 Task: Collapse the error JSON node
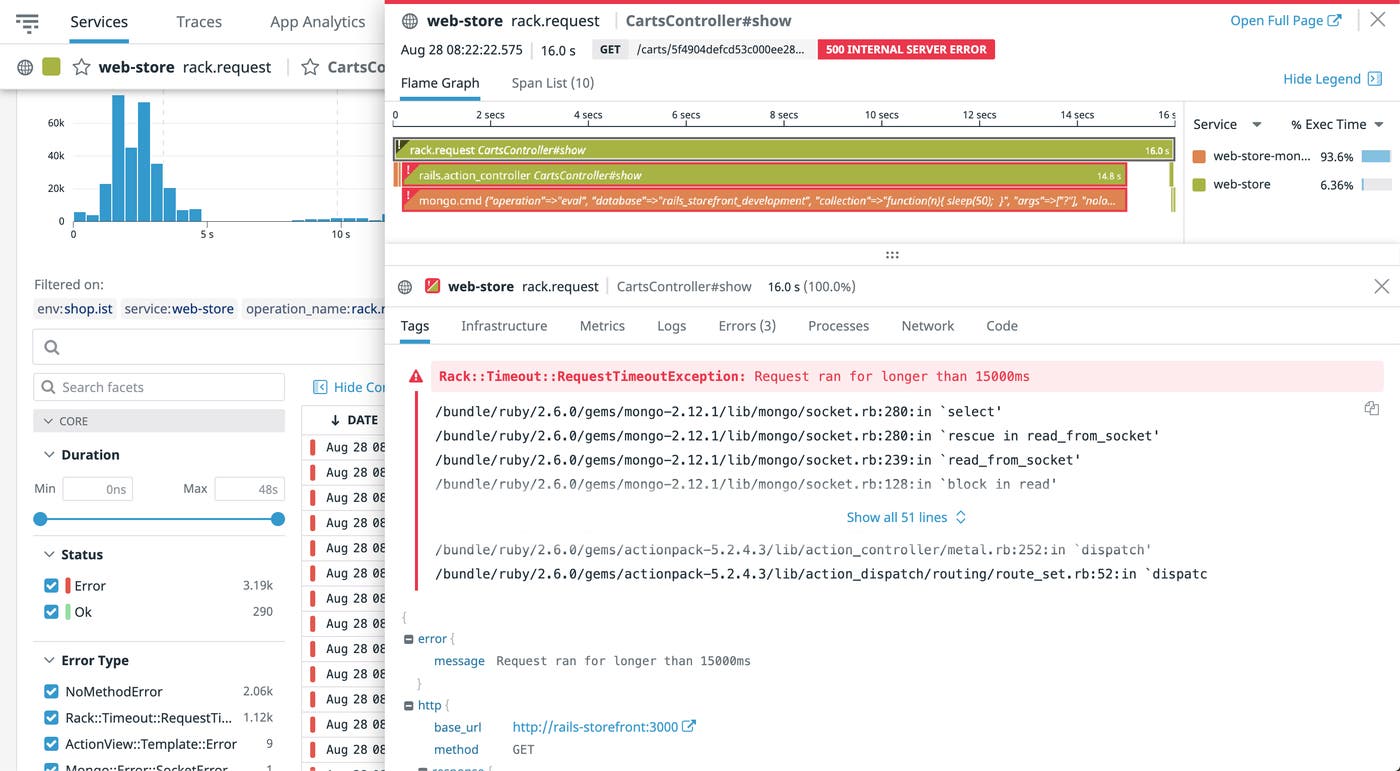coord(408,638)
